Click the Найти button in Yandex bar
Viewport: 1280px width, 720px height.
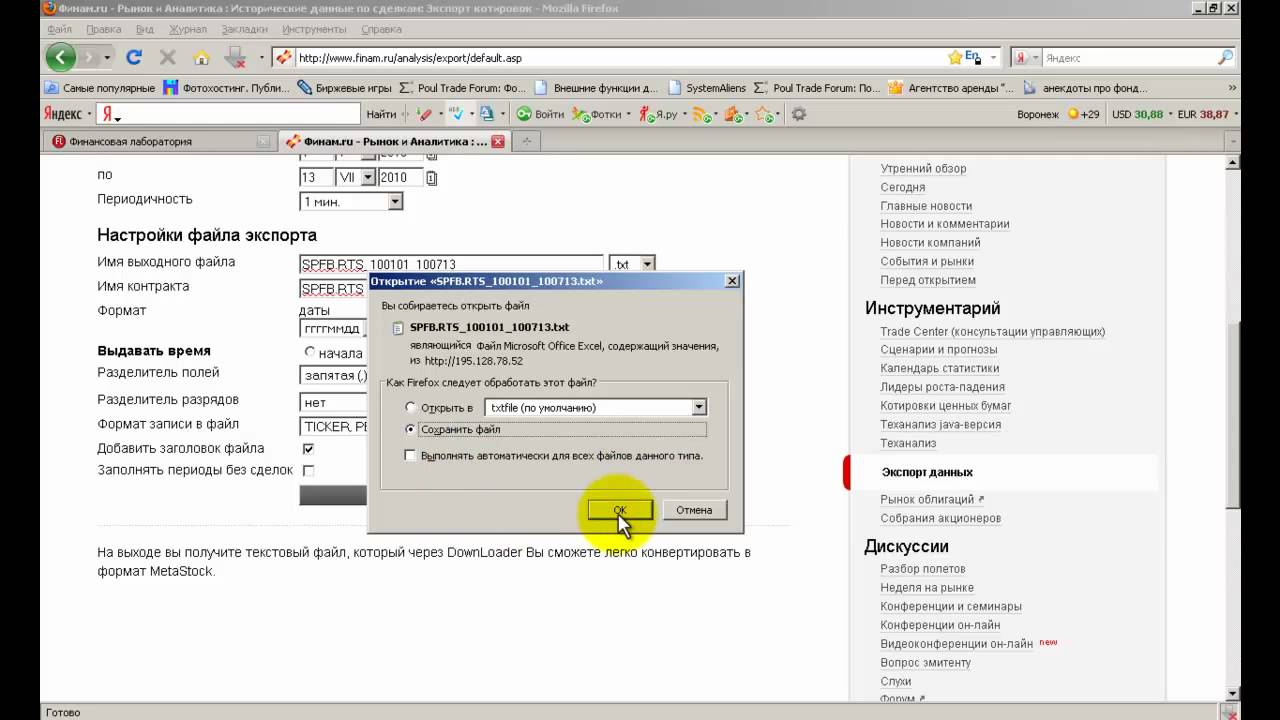381,114
